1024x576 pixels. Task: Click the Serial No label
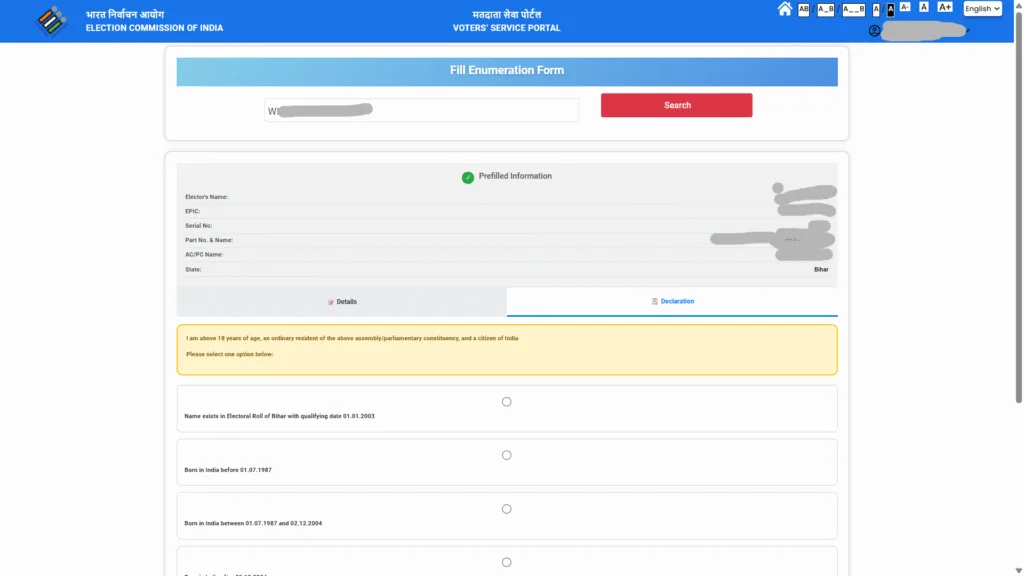(x=199, y=225)
